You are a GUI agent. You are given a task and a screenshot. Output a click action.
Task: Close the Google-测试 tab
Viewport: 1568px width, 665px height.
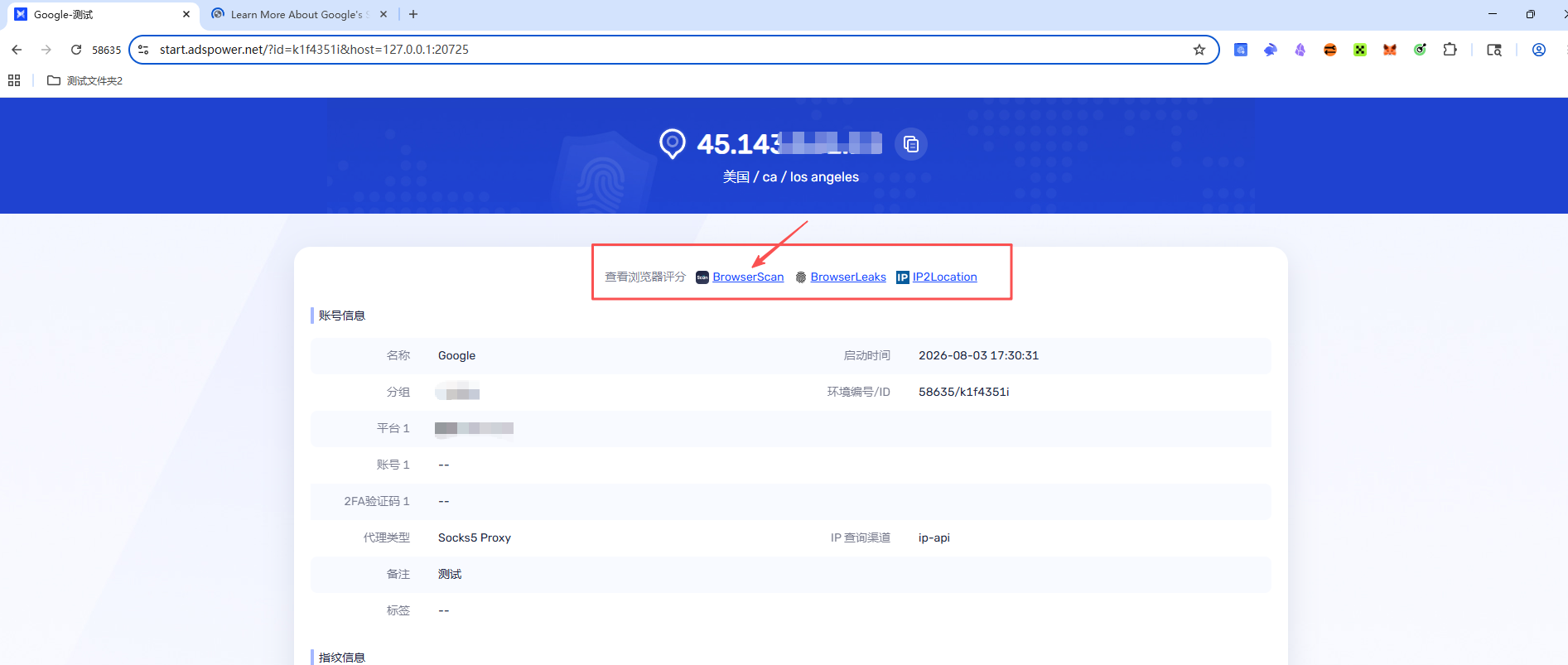tap(186, 14)
